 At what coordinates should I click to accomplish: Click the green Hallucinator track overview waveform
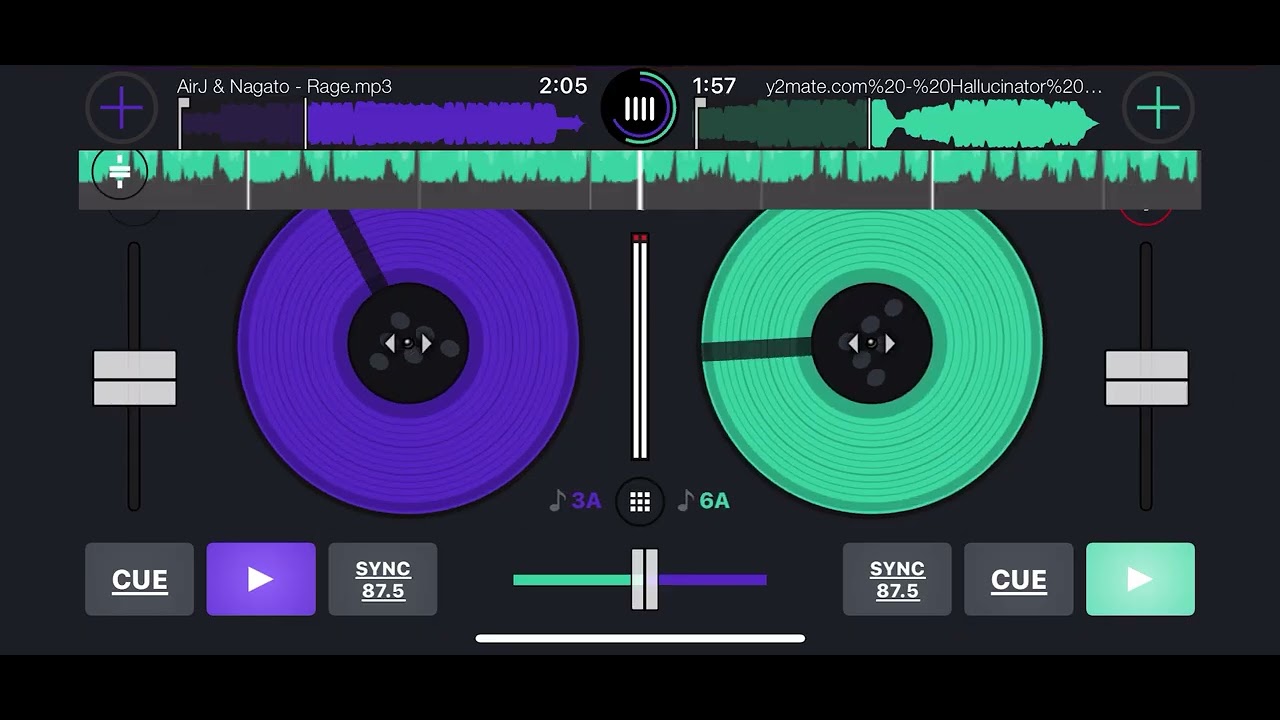pos(898,124)
